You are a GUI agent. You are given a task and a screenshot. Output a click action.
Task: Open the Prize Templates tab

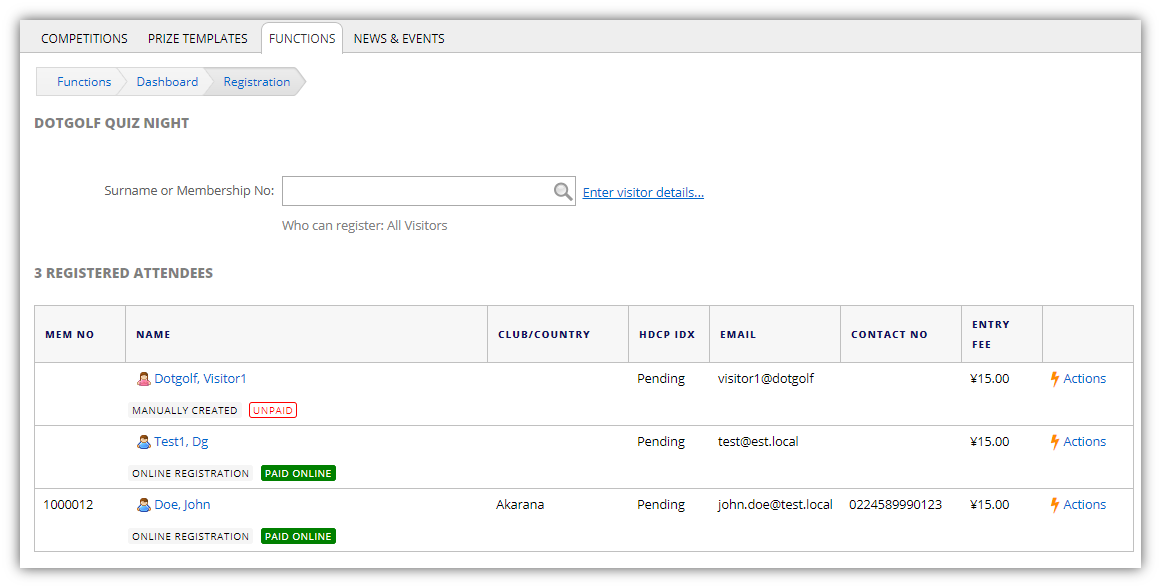197,39
